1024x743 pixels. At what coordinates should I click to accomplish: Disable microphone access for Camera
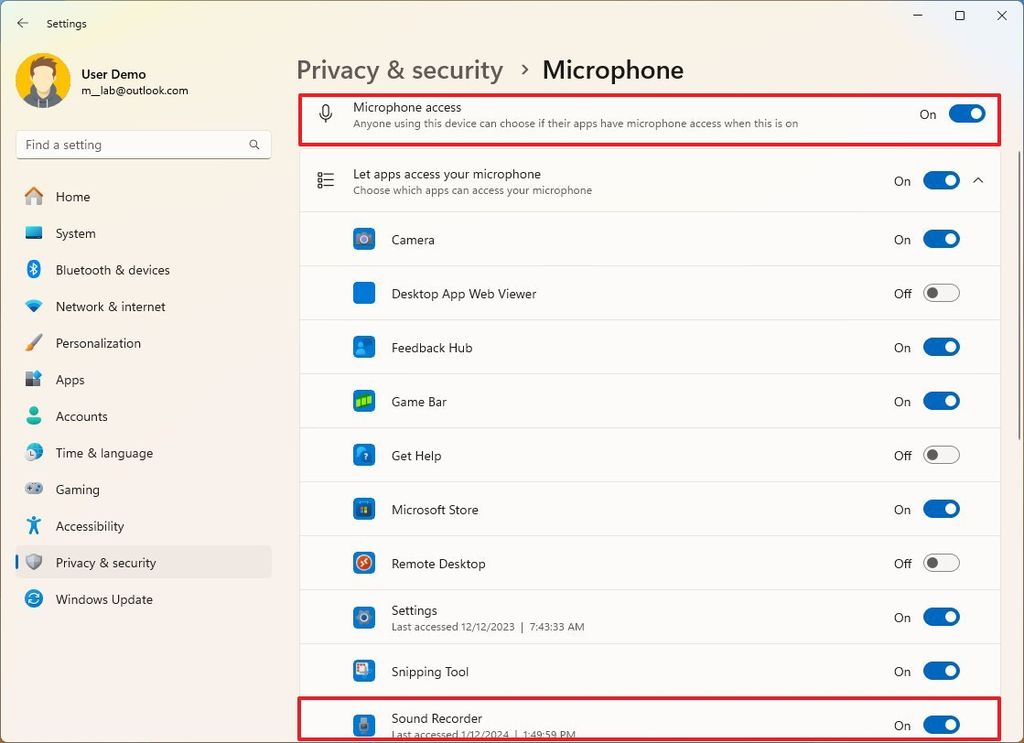click(940, 239)
